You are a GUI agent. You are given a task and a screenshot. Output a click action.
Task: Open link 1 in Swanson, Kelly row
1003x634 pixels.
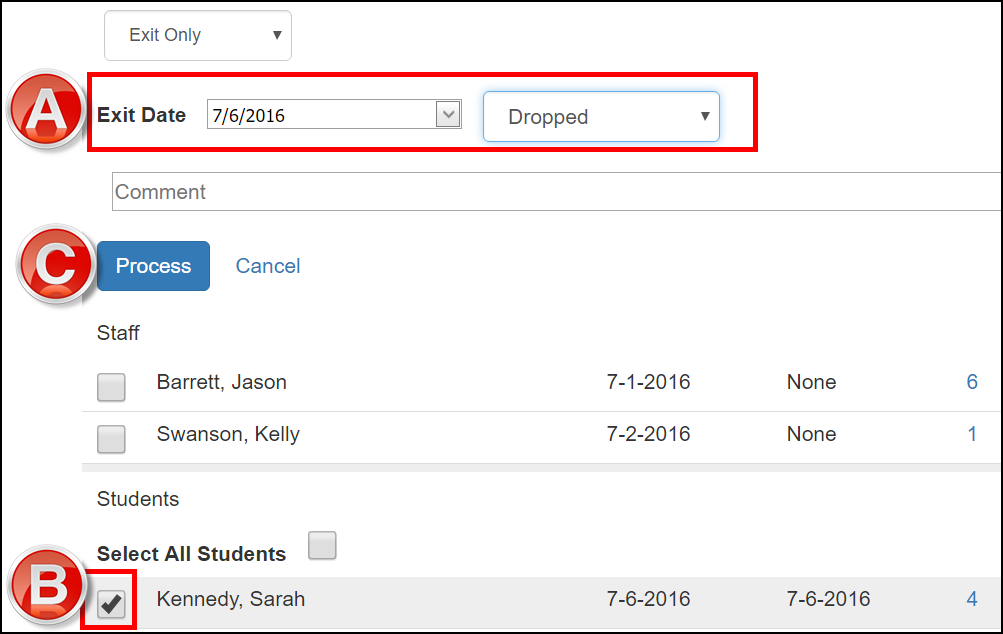pos(972,434)
